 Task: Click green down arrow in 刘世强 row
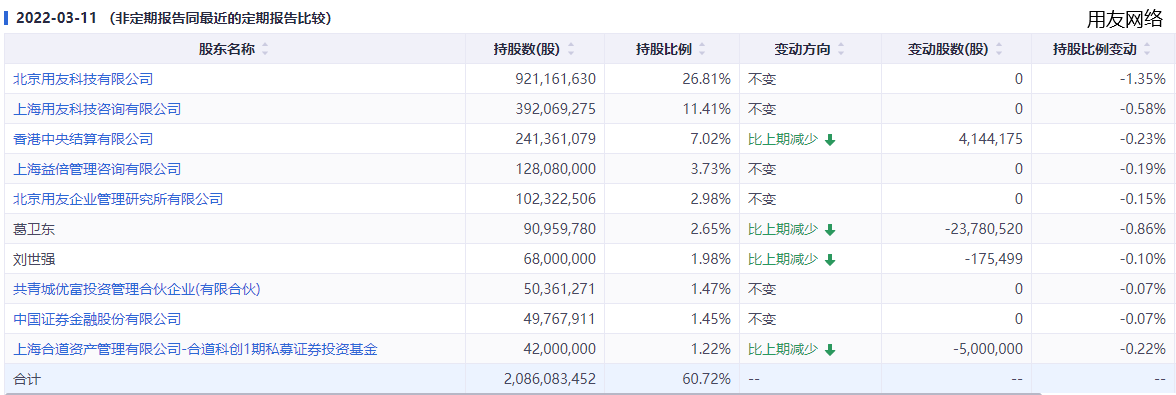point(830,259)
